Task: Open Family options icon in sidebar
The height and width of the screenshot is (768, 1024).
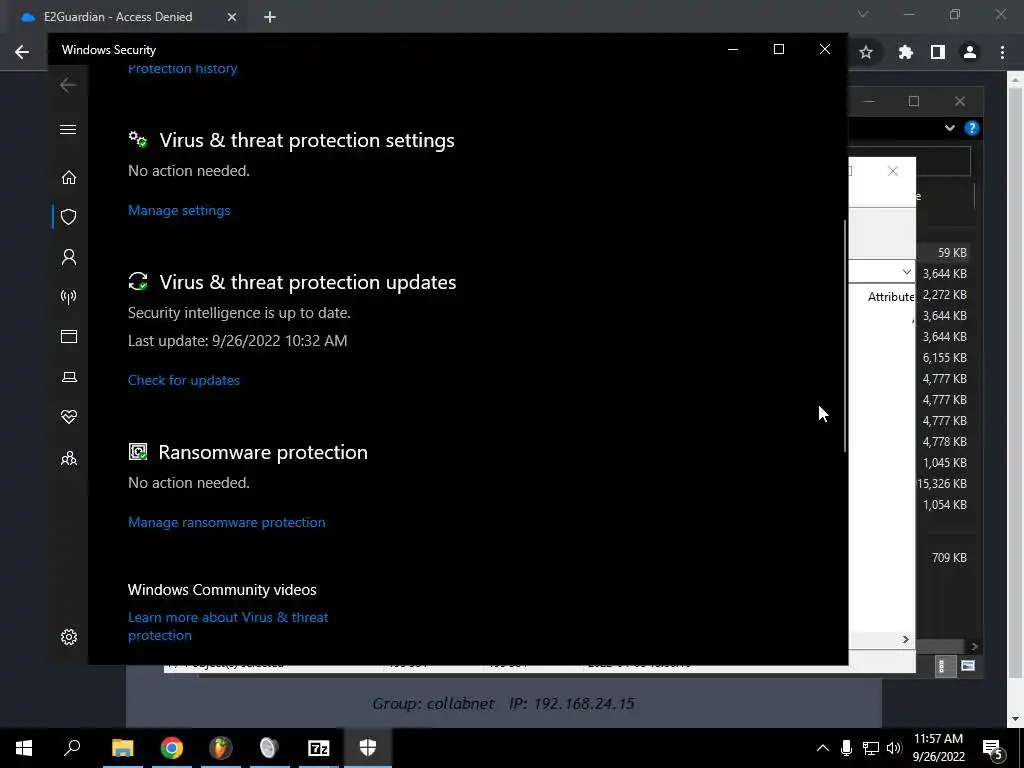Action: tap(69, 458)
